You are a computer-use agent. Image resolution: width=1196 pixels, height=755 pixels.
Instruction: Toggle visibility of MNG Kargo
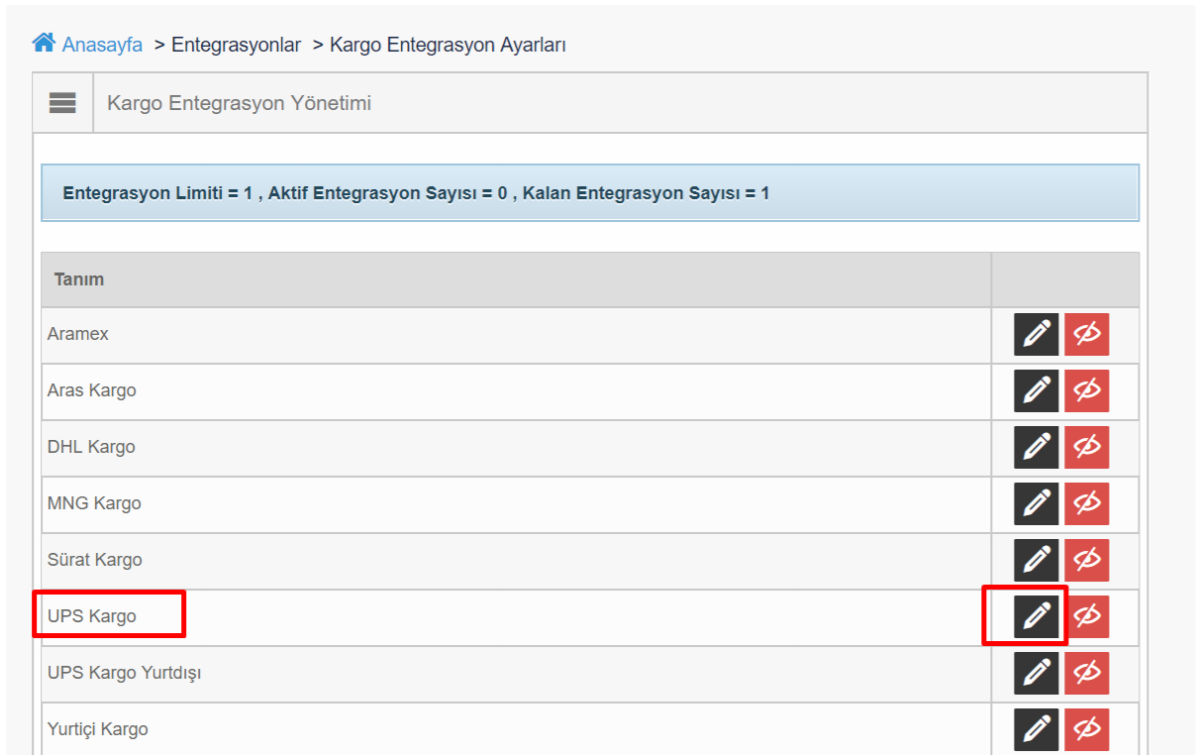point(1087,503)
